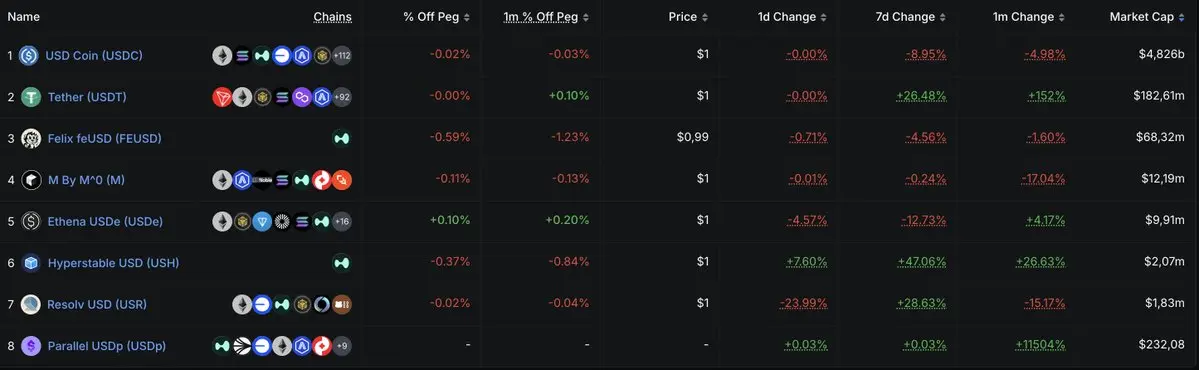Image resolution: width=1199 pixels, height=370 pixels.
Task: Click the Ethena USDe logo icon
Action: point(31,222)
